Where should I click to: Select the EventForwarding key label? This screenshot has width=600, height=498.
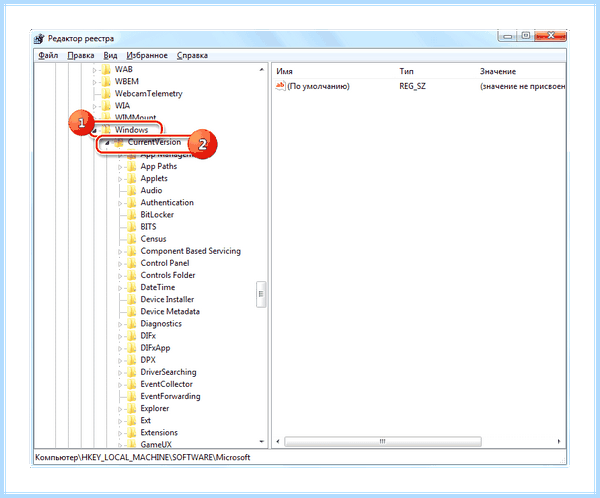click(170, 397)
